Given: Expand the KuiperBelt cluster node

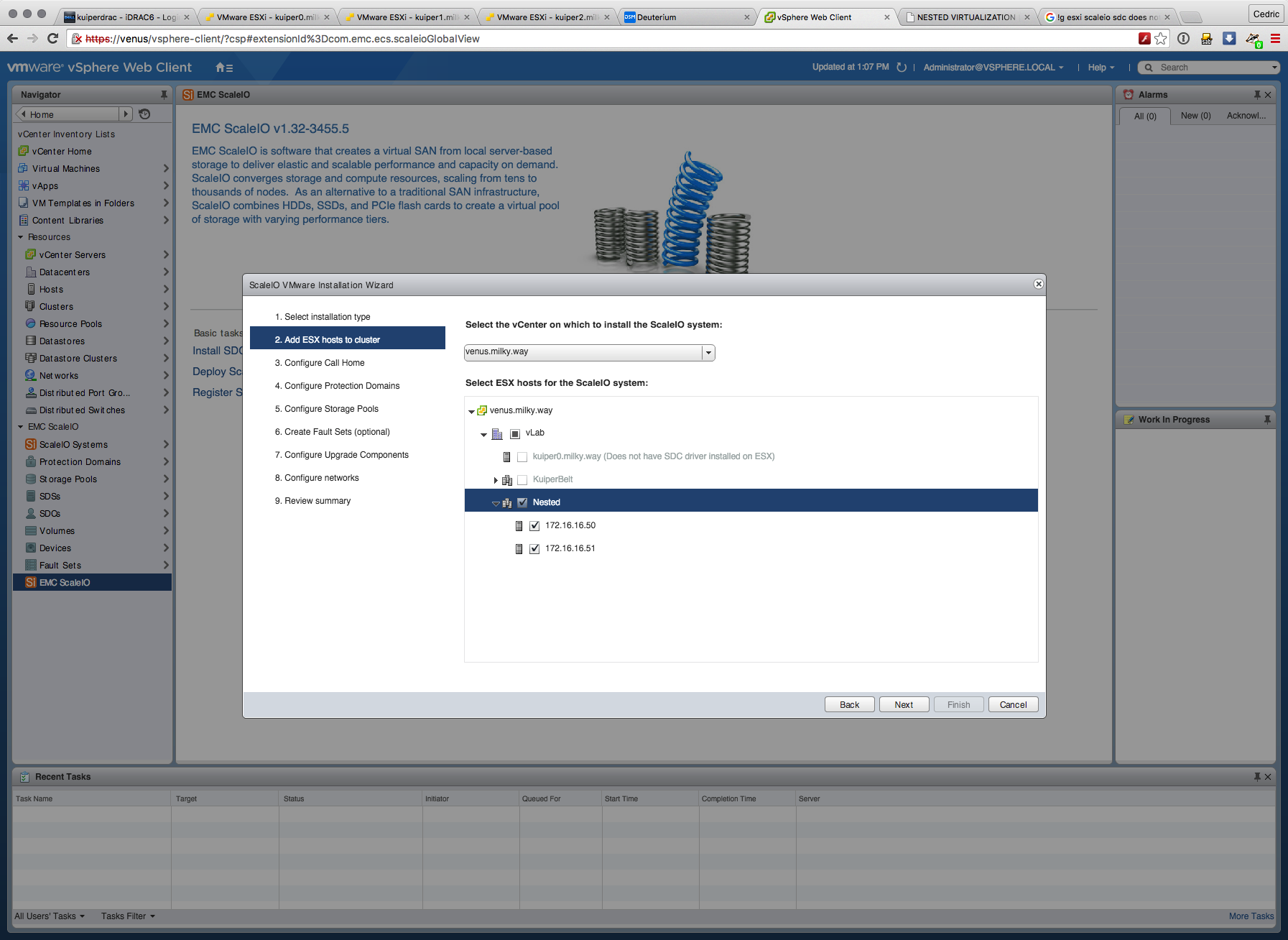Looking at the screenshot, I should click(495, 480).
